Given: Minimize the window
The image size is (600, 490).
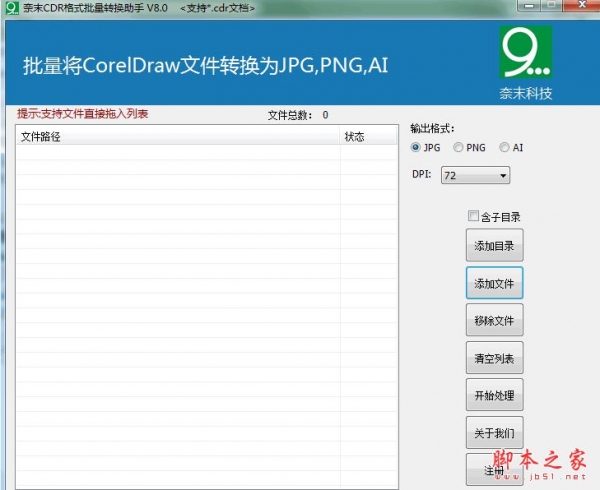Looking at the screenshot, I should (529, 5).
